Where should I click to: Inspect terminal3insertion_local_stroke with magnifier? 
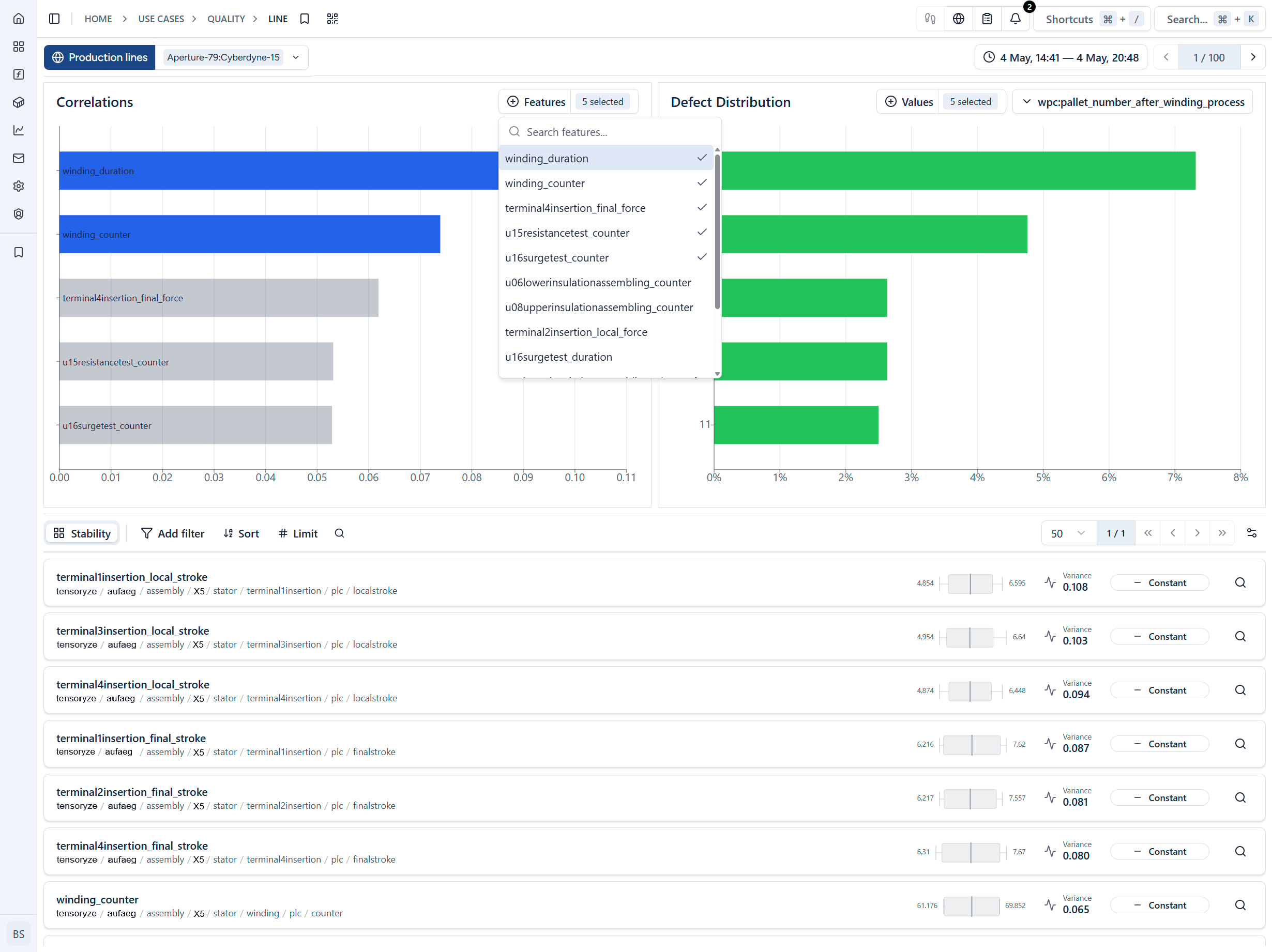(1240, 636)
